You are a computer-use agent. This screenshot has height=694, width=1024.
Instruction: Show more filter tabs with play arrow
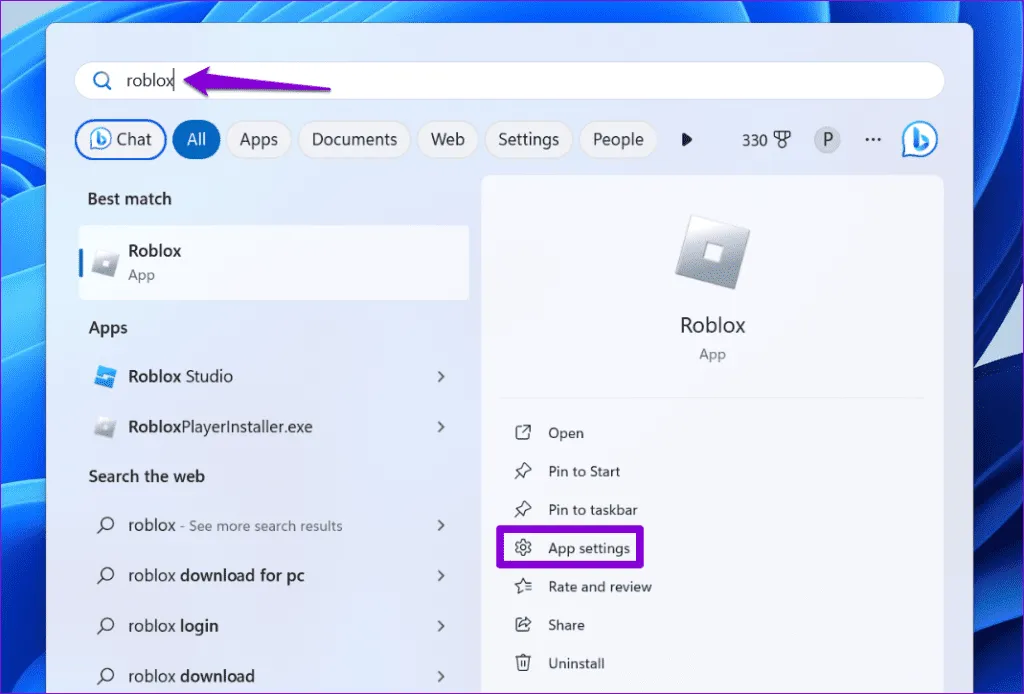coord(686,140)
